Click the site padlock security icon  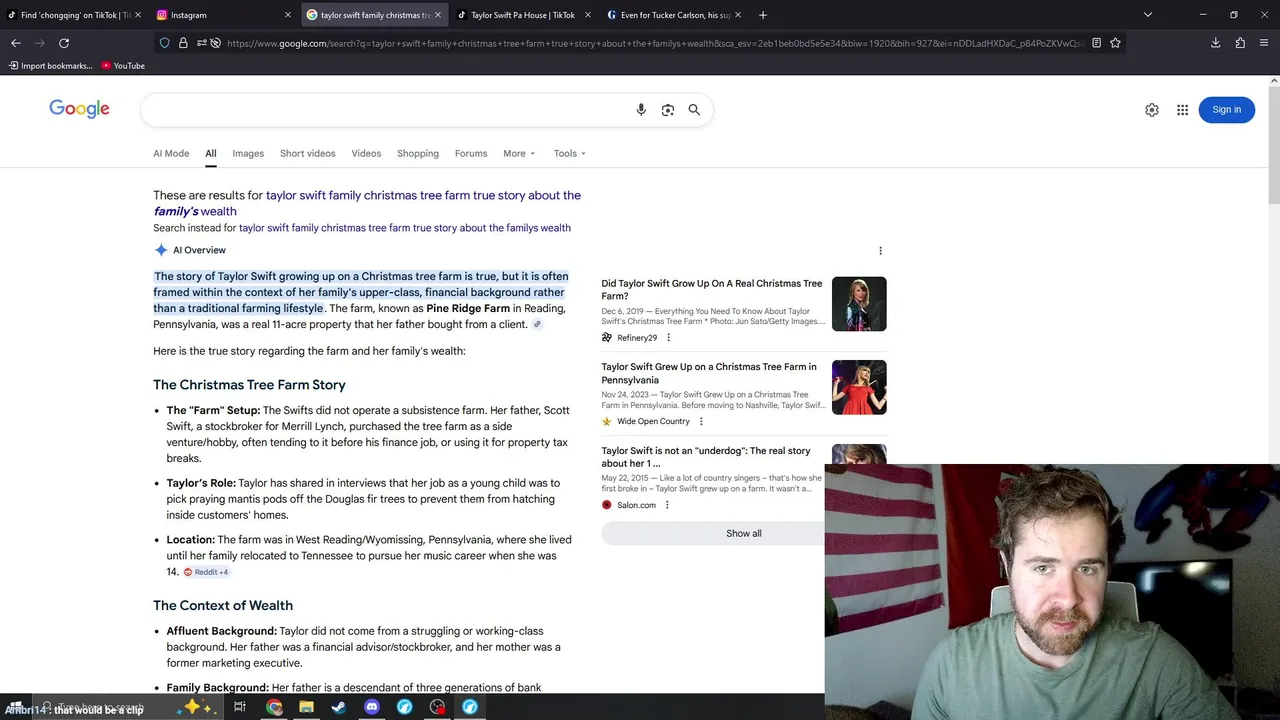(183, 43)
